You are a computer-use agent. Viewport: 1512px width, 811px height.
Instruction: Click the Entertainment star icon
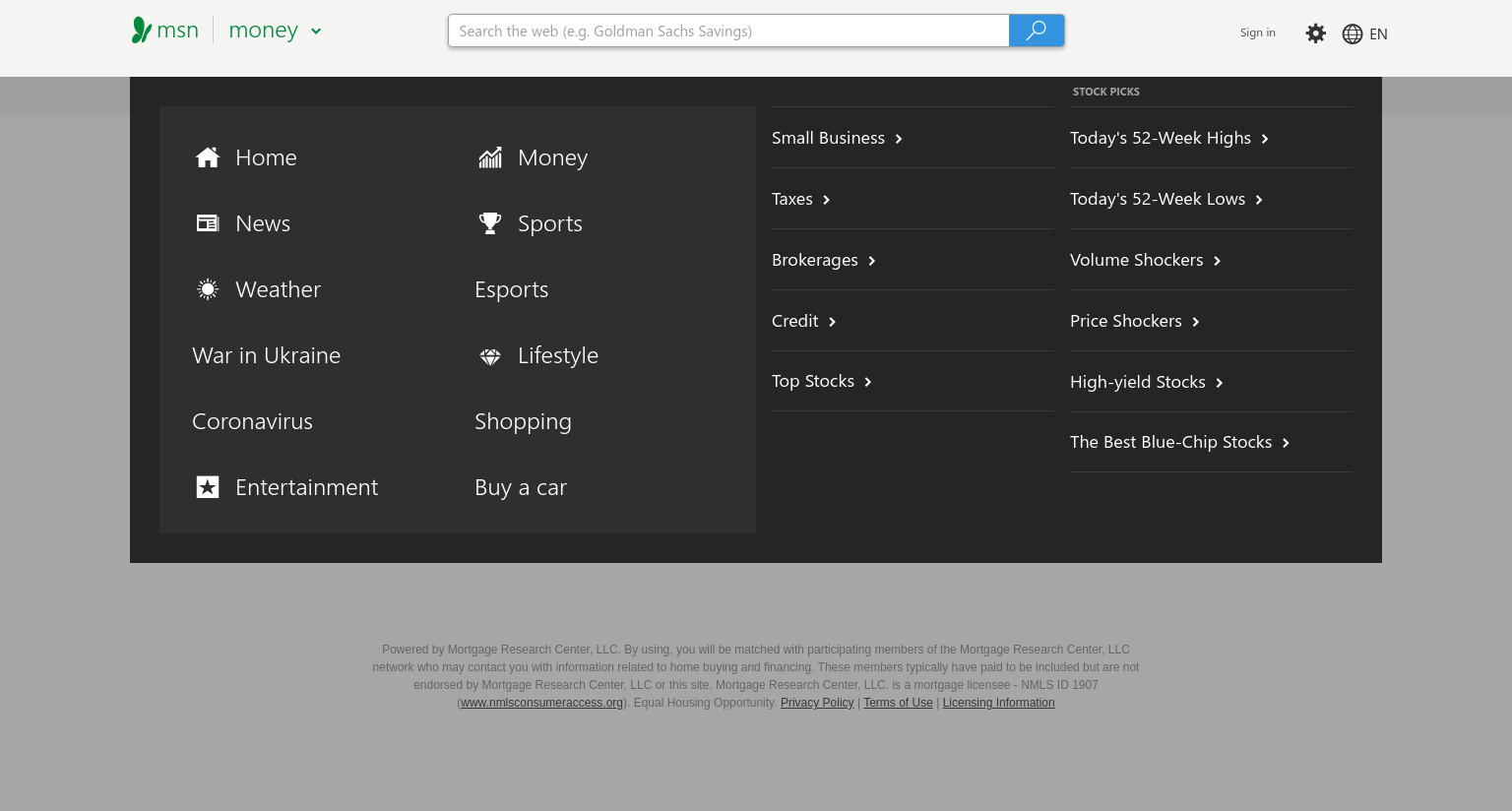[x=208, y=487]
